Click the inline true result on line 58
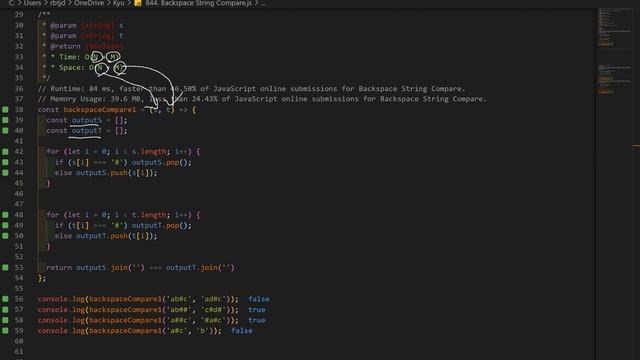Viewport: 640px width, 360px height. (x=257, y=320)
